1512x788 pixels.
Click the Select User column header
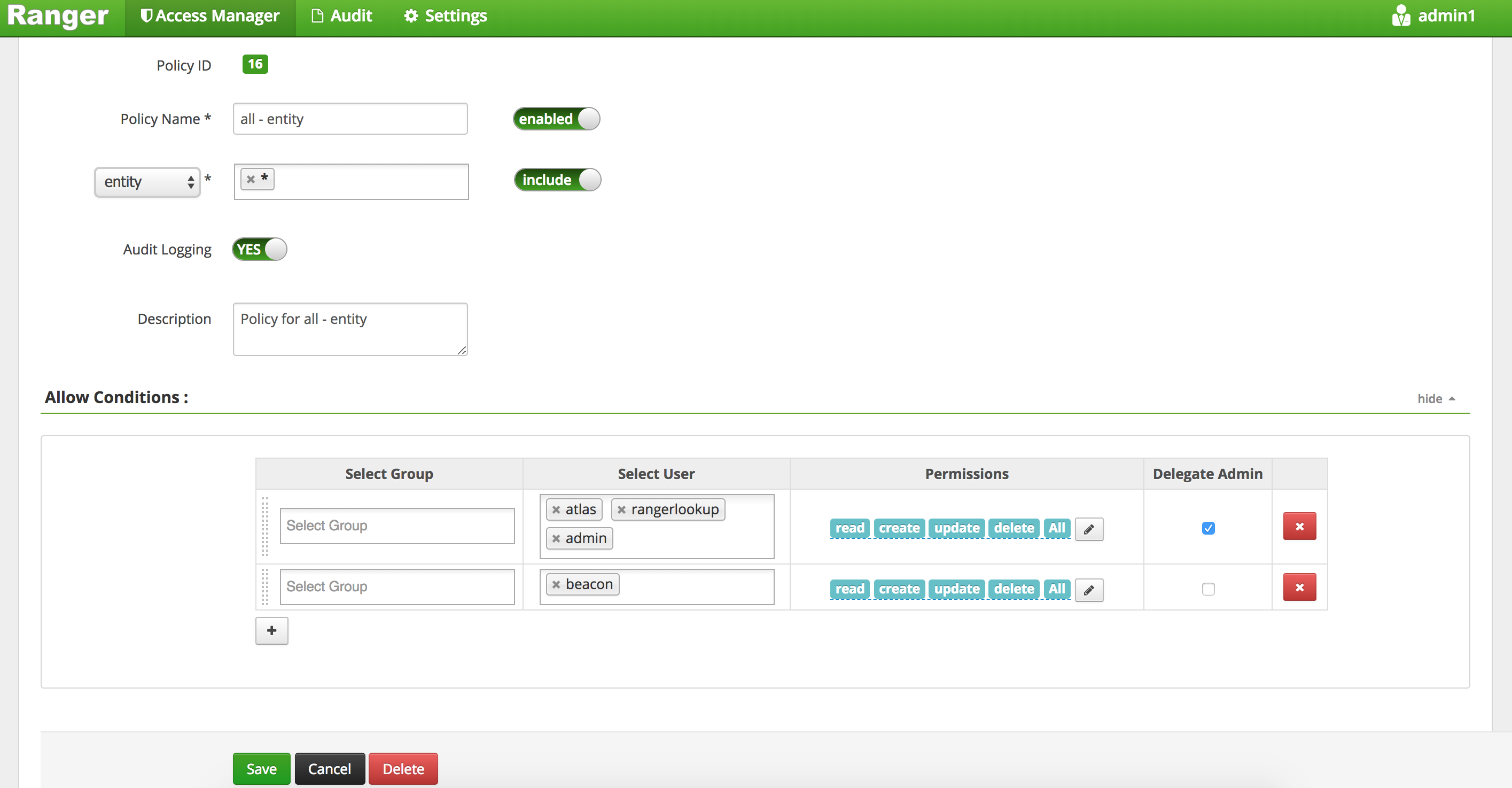point(656,474)
